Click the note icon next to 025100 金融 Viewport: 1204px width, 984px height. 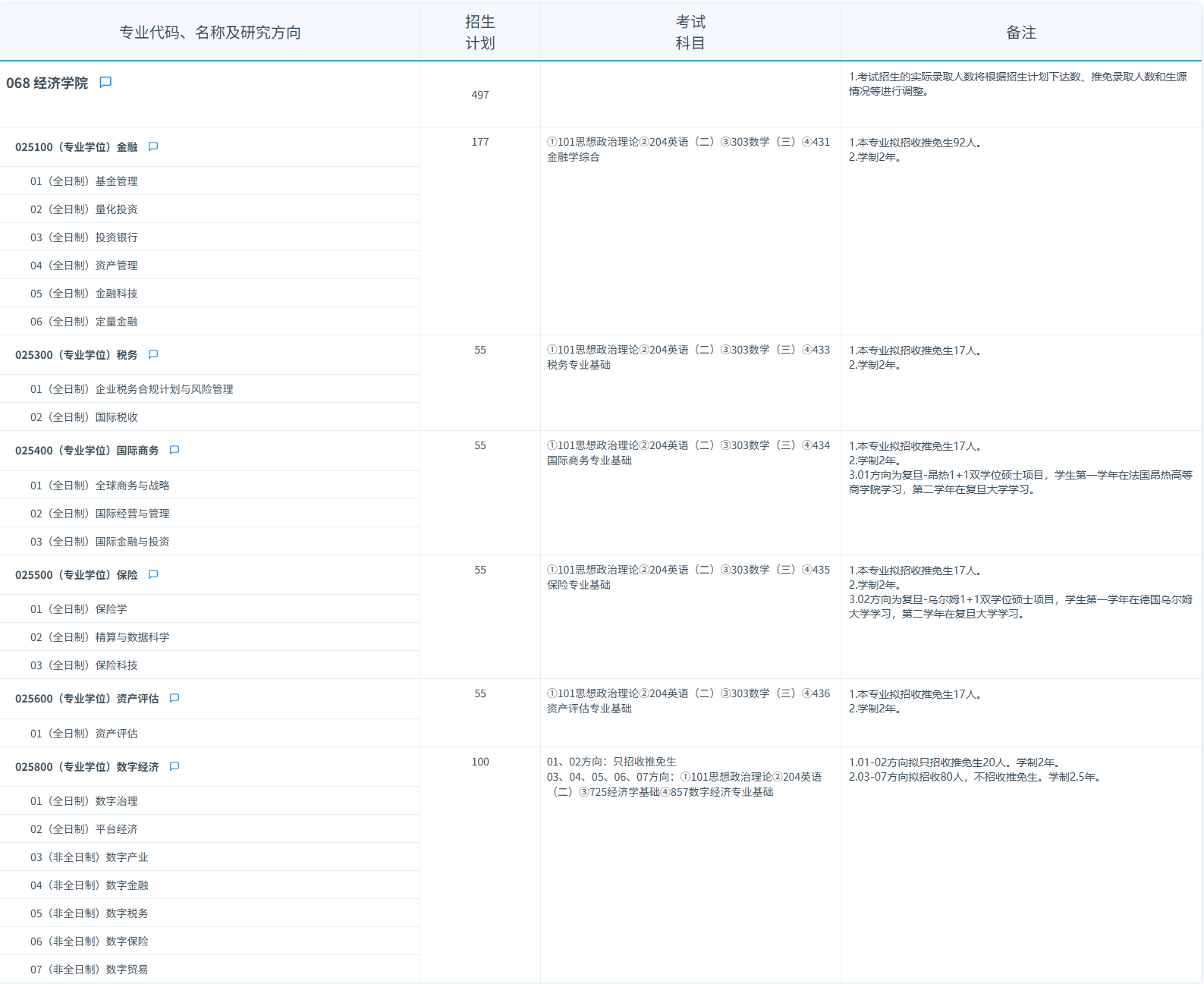pos(153,146)
